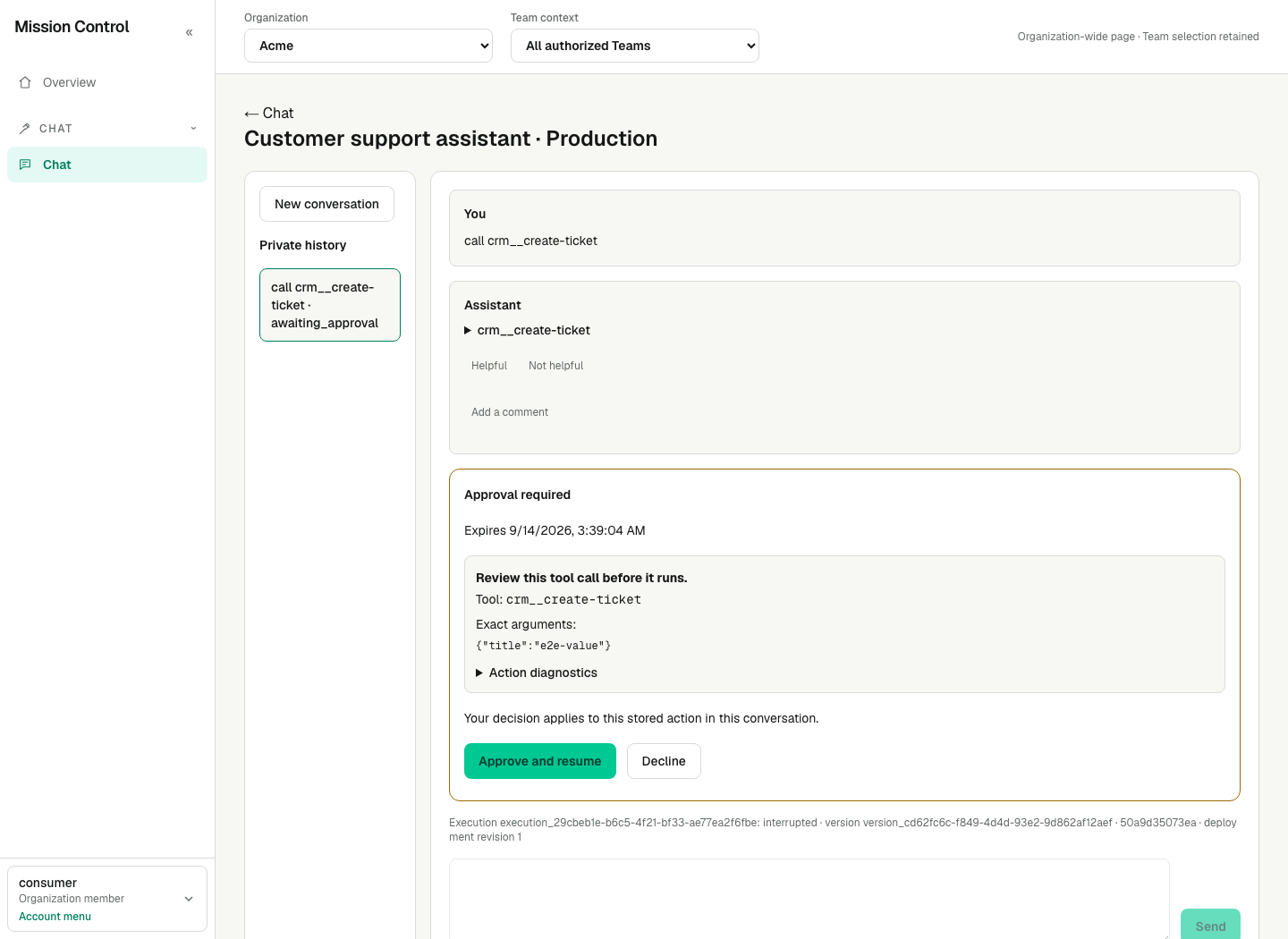
Task: Click the exact arguments JSON text
Action: [543, 646]
